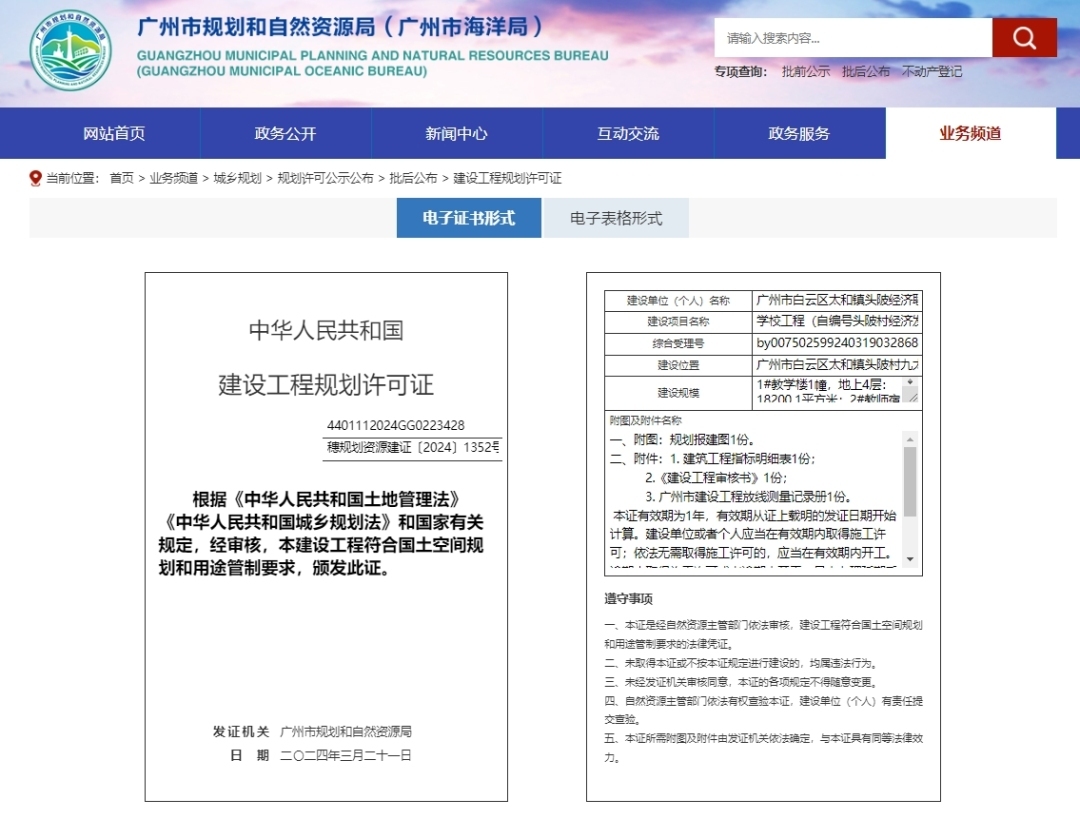Image resolution: width=1080 pixels, height=819 pixels.
Task: Go to 新闻中心 in navigation bar
Action: [x=456, y=133]
